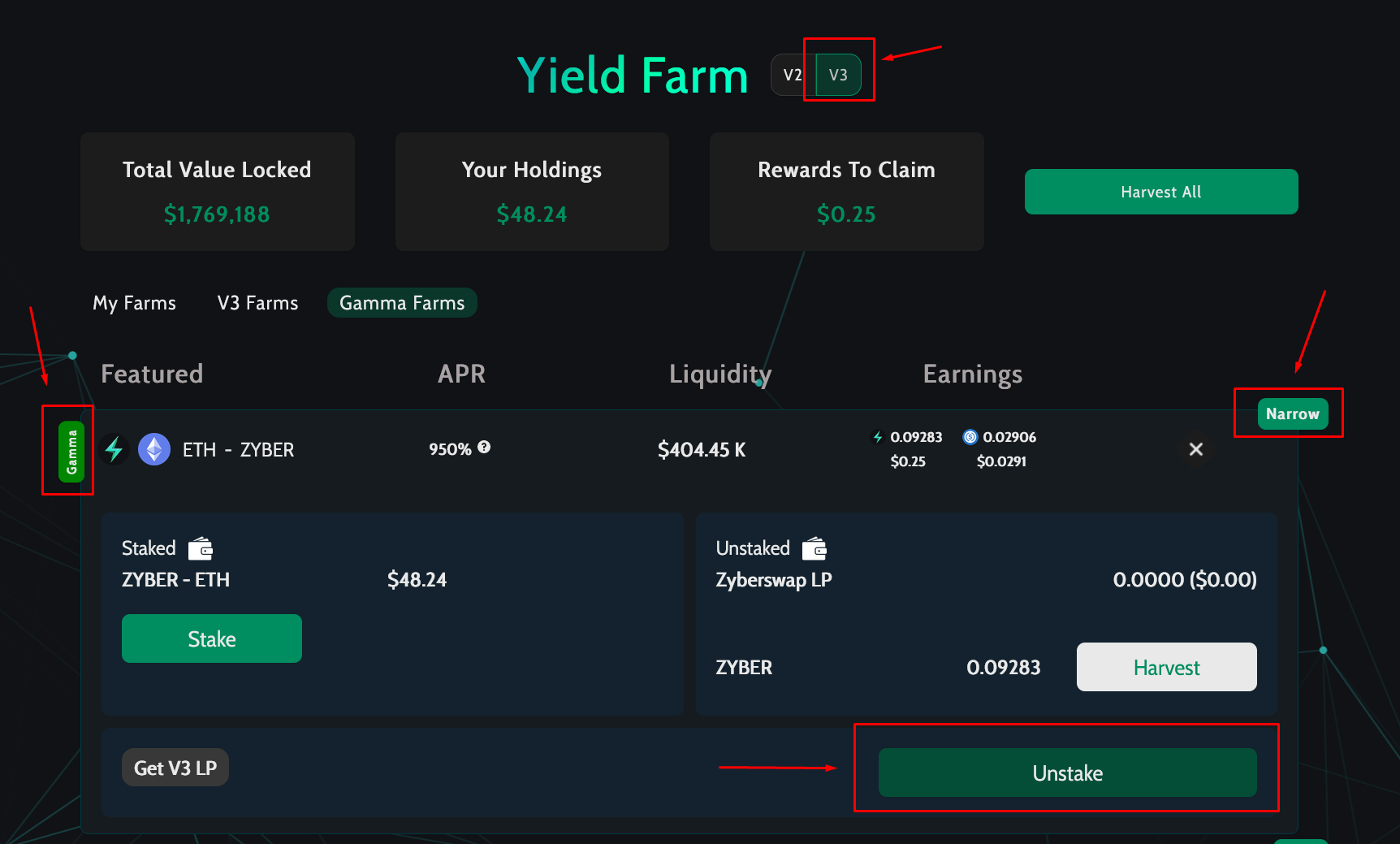Click the green Gamma badge label
The height and width of the screenshot is (844, 1400).
[71, 452]
